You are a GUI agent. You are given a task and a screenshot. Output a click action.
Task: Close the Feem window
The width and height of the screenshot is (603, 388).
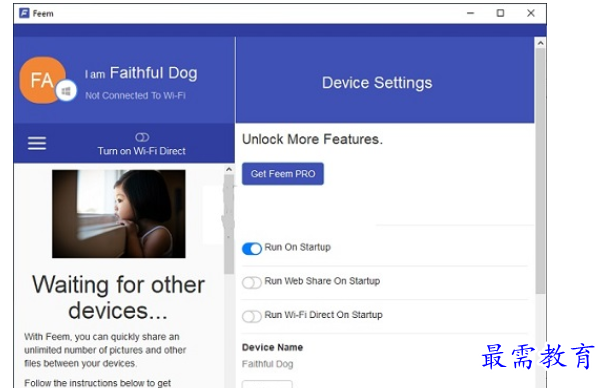531,13
